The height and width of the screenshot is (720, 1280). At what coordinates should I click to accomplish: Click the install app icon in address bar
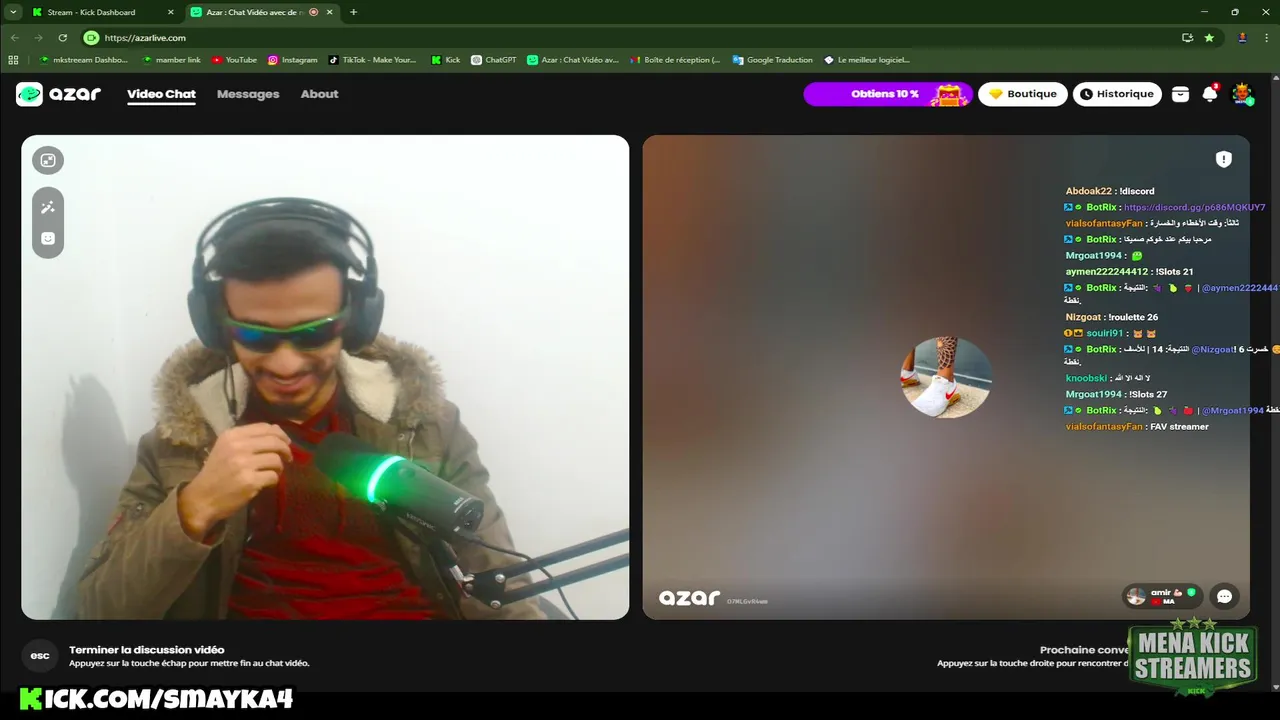(1187, 37)
